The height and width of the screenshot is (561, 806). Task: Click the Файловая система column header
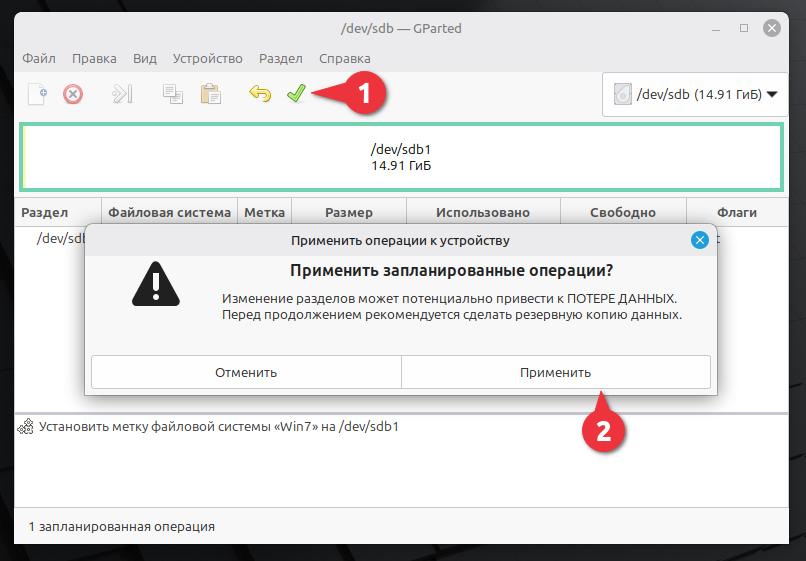(x=170, y=212)
